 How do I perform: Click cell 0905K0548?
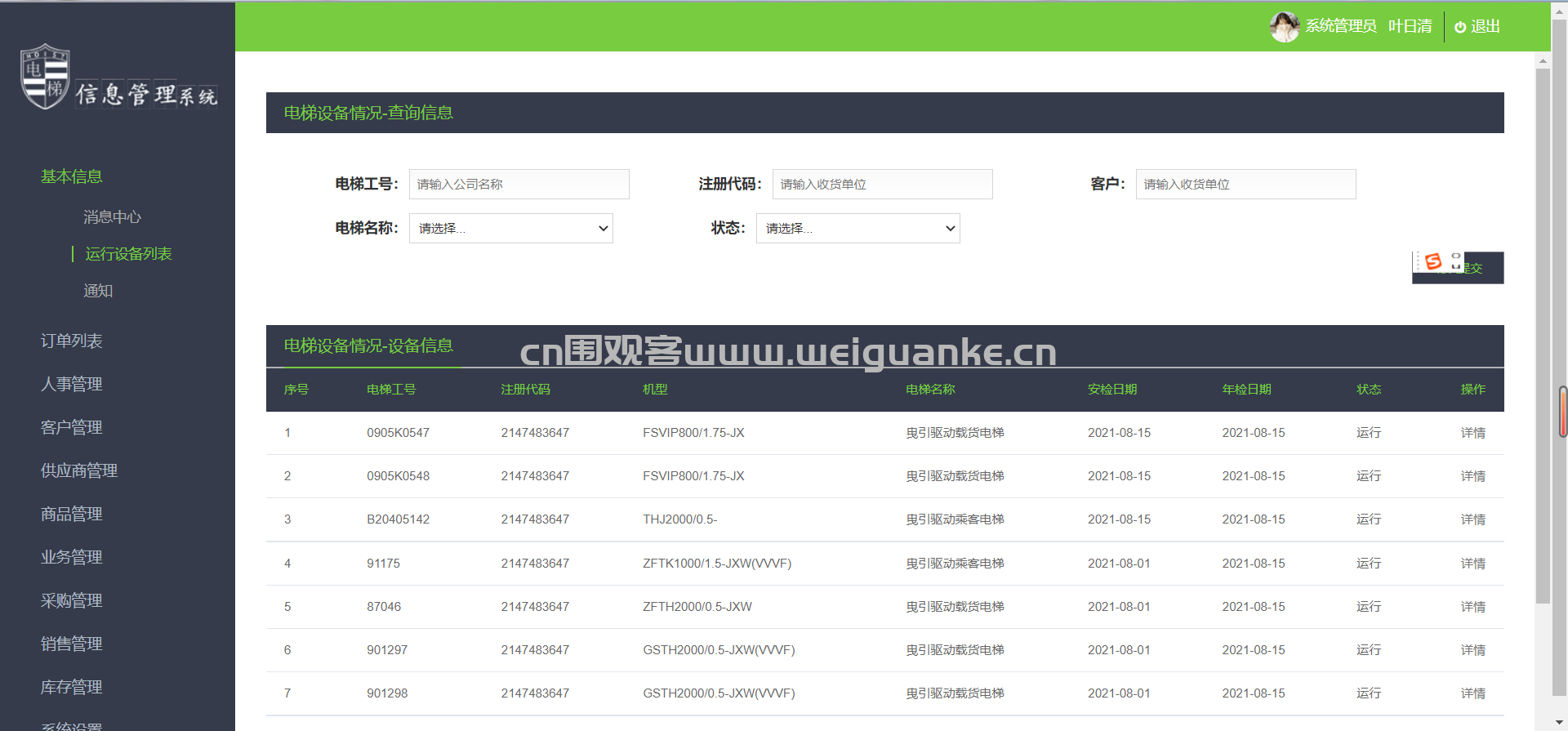coord(399,476)
